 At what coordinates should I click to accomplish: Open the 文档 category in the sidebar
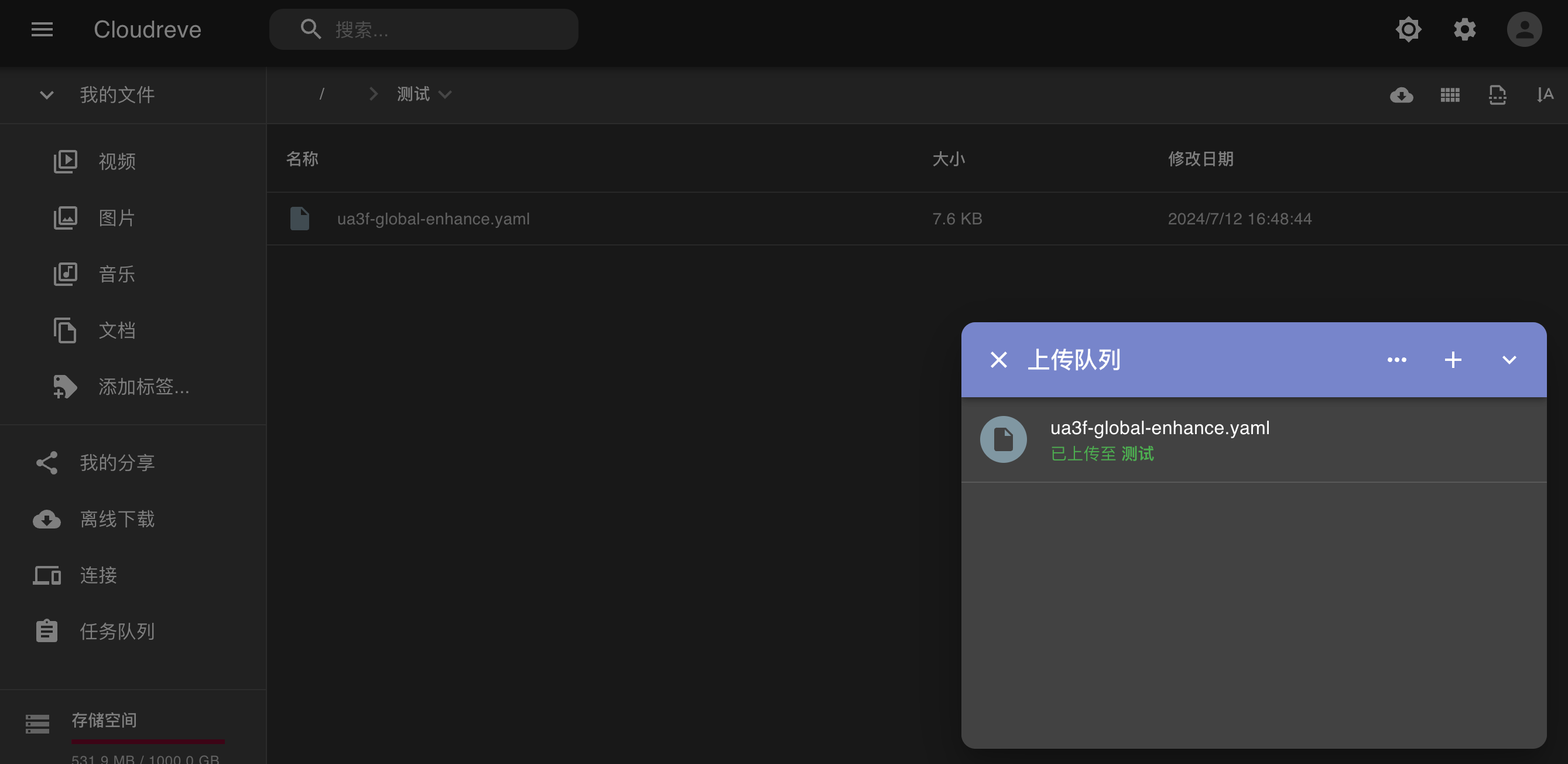pos(117,330)
